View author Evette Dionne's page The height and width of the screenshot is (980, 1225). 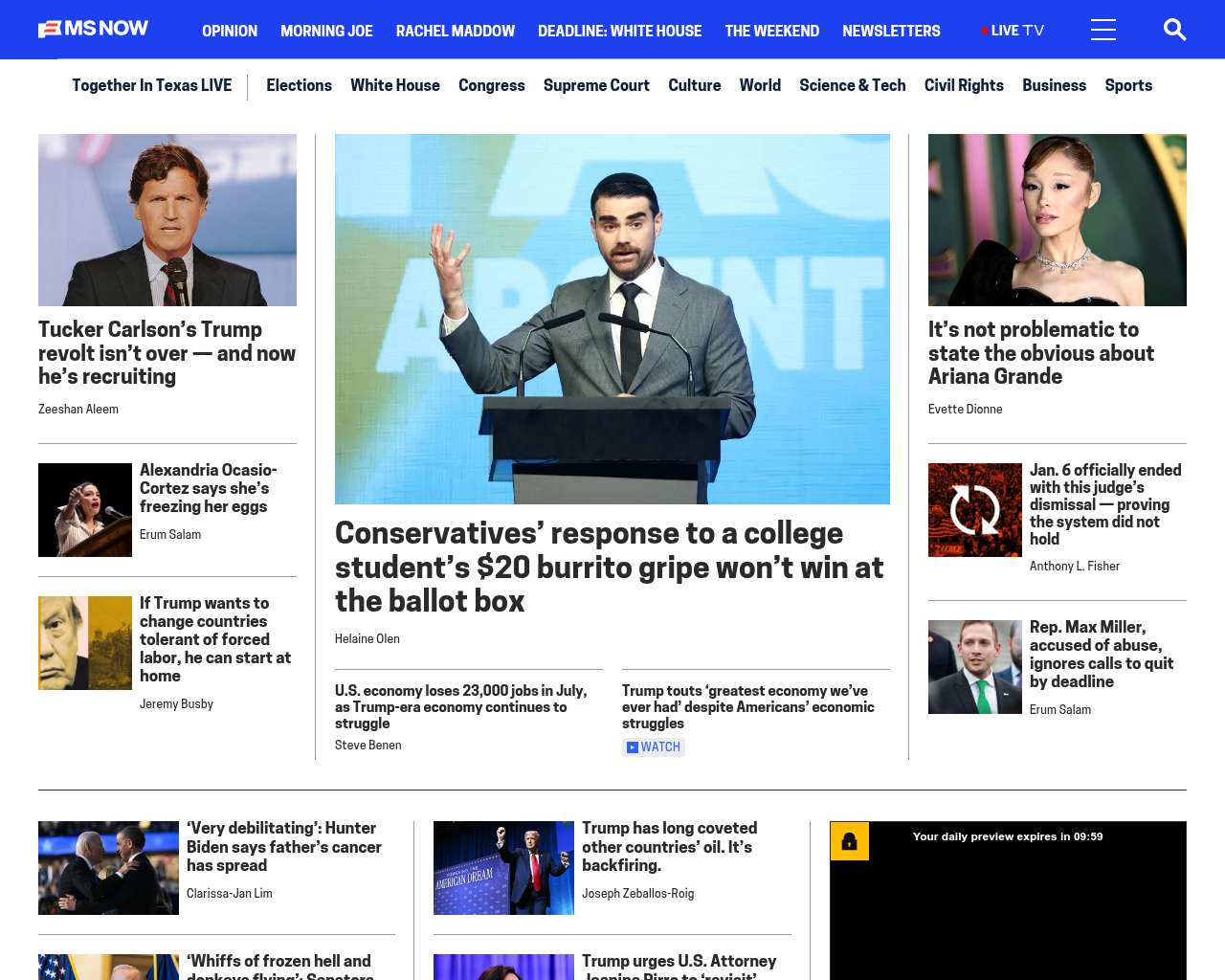coord(966,410)
